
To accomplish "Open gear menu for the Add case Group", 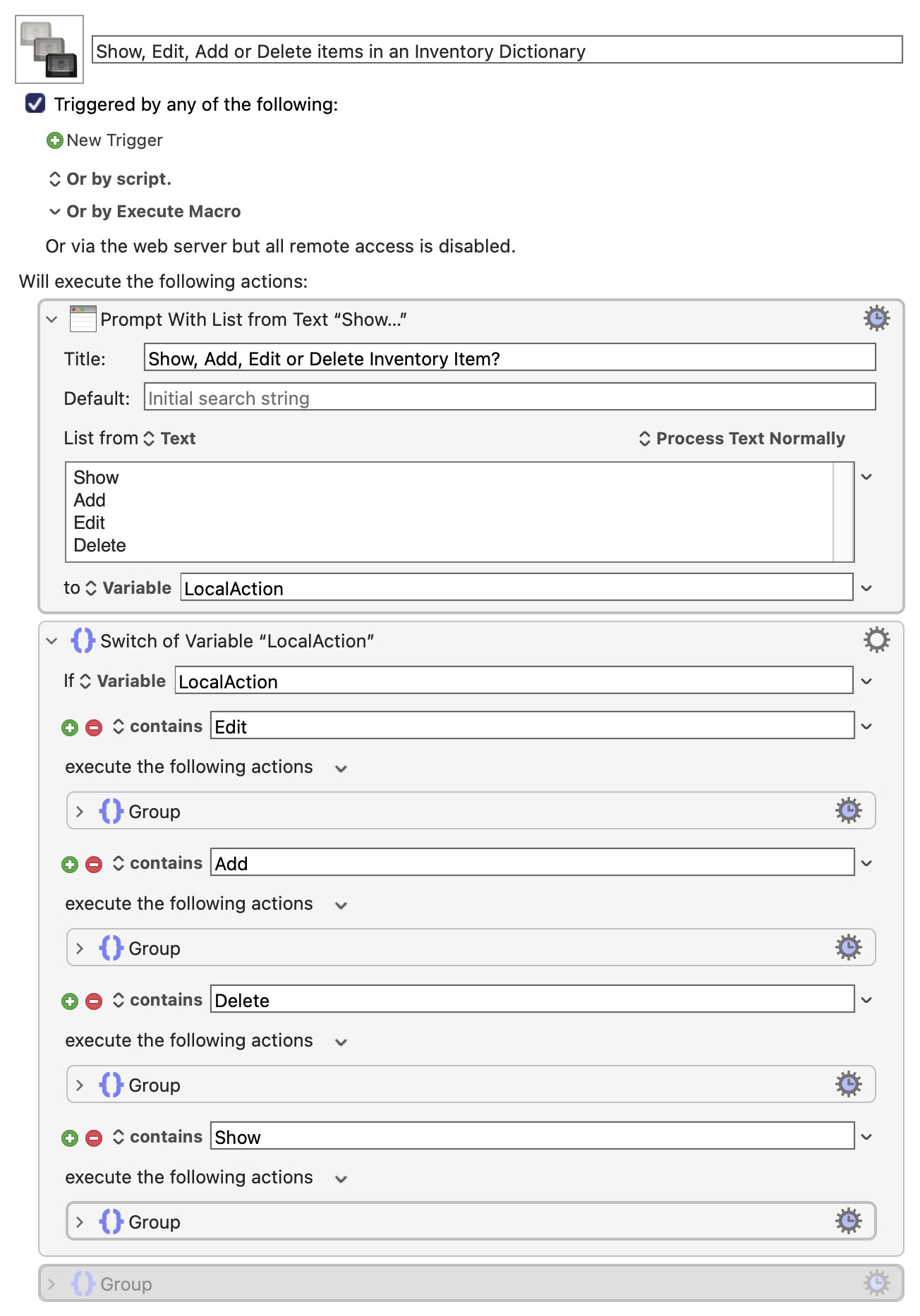I will click(848, 948).
